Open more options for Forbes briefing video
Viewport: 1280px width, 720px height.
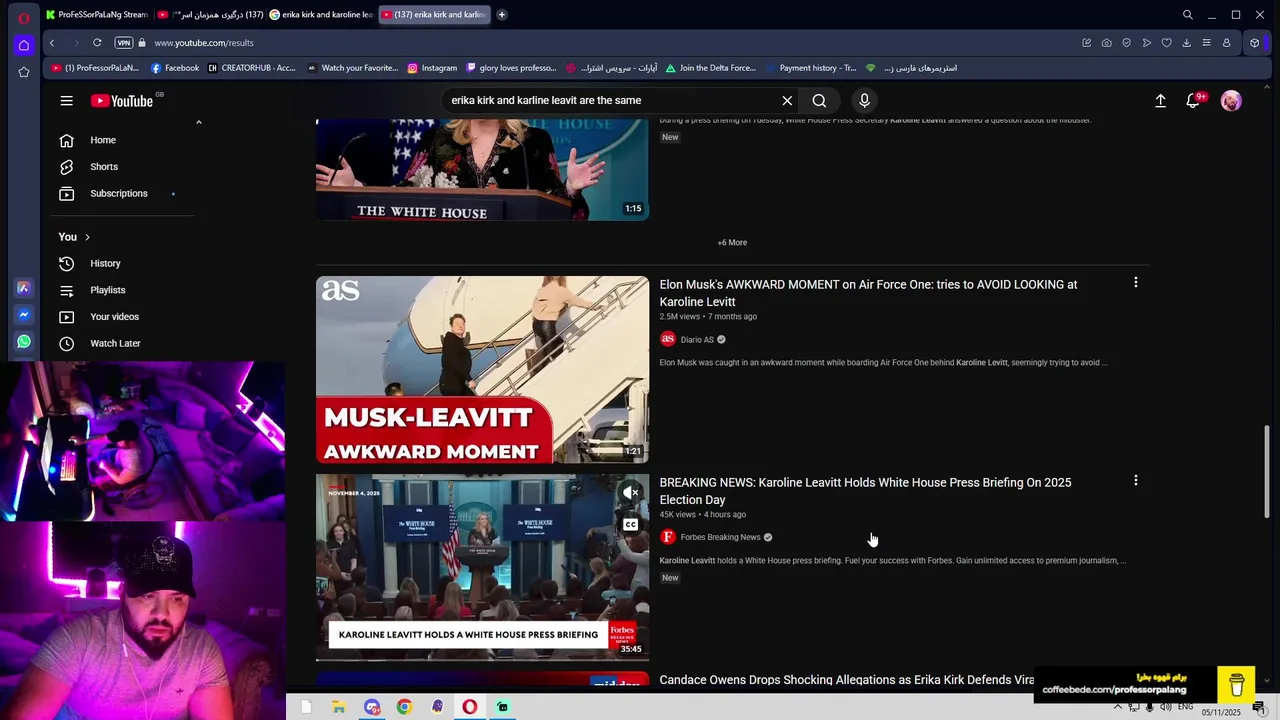[1135, 481]
